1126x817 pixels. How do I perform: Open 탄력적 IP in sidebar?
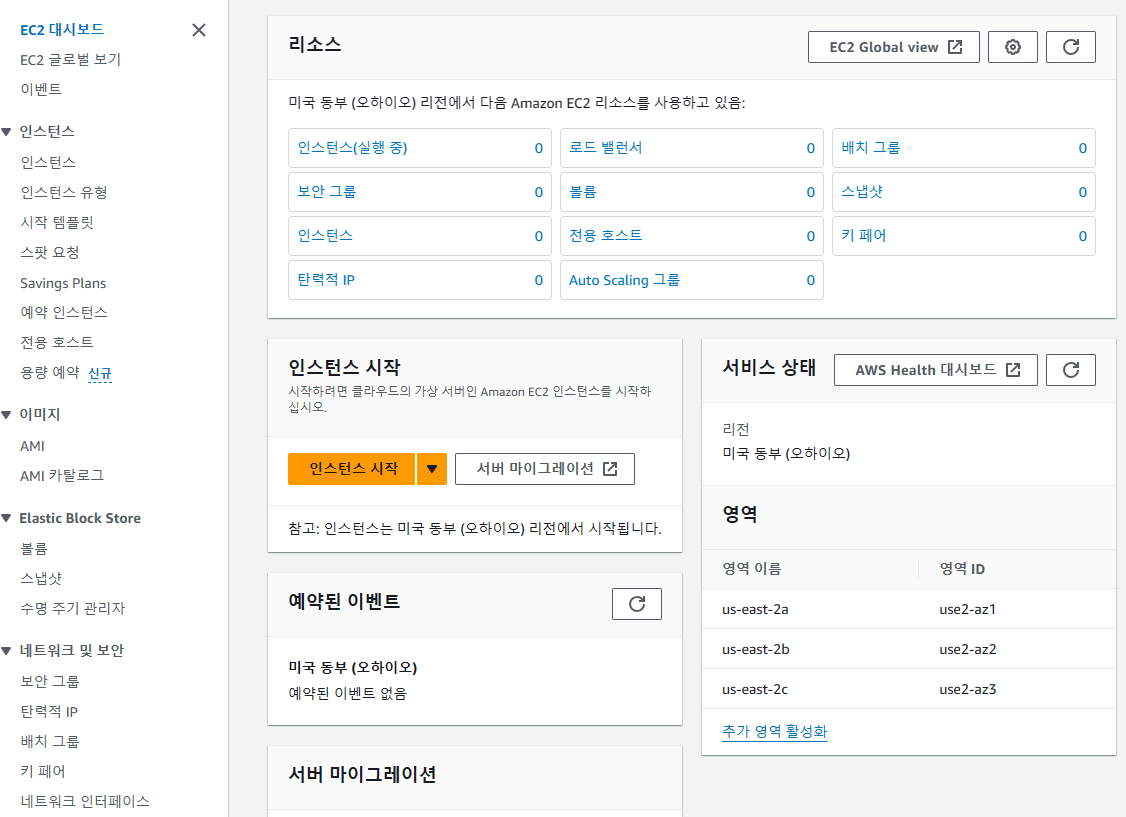click(49, 711)
